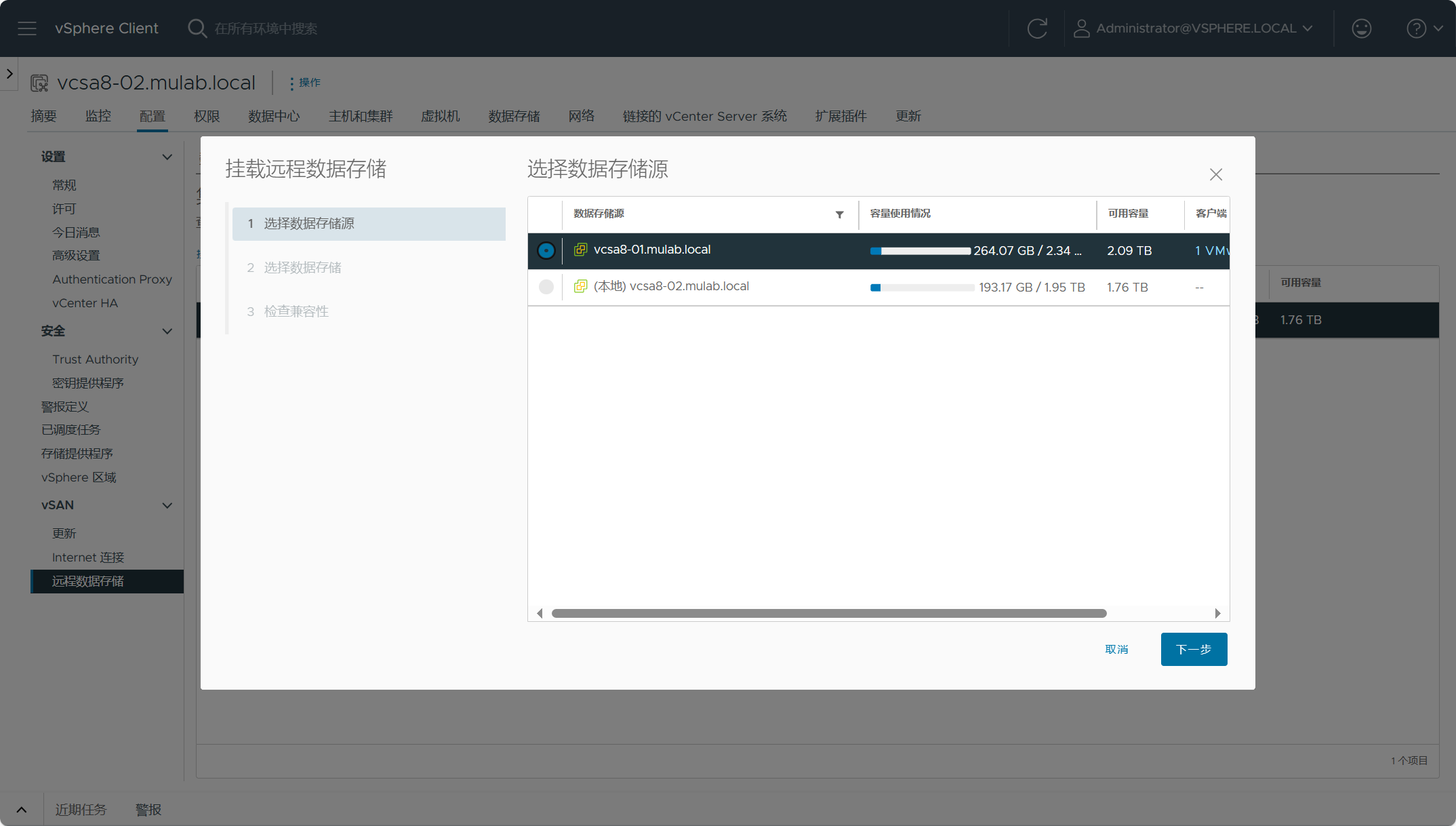Collapse the vSAN section
The width and height of the screenshot is (1456, 826).
coord(167,505)
